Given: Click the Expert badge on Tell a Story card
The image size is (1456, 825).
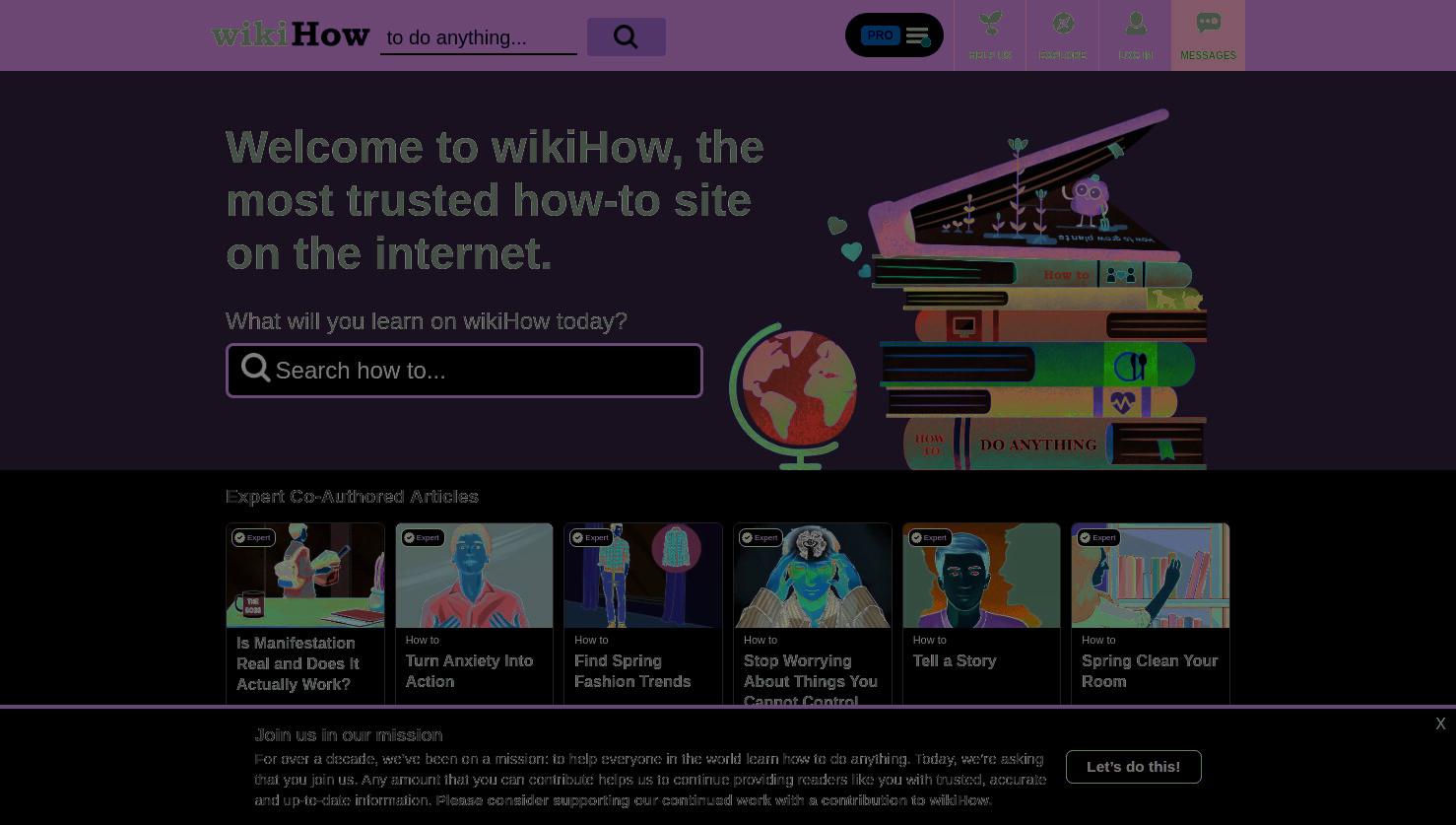Looking at the screenshot, I should 930,537.
